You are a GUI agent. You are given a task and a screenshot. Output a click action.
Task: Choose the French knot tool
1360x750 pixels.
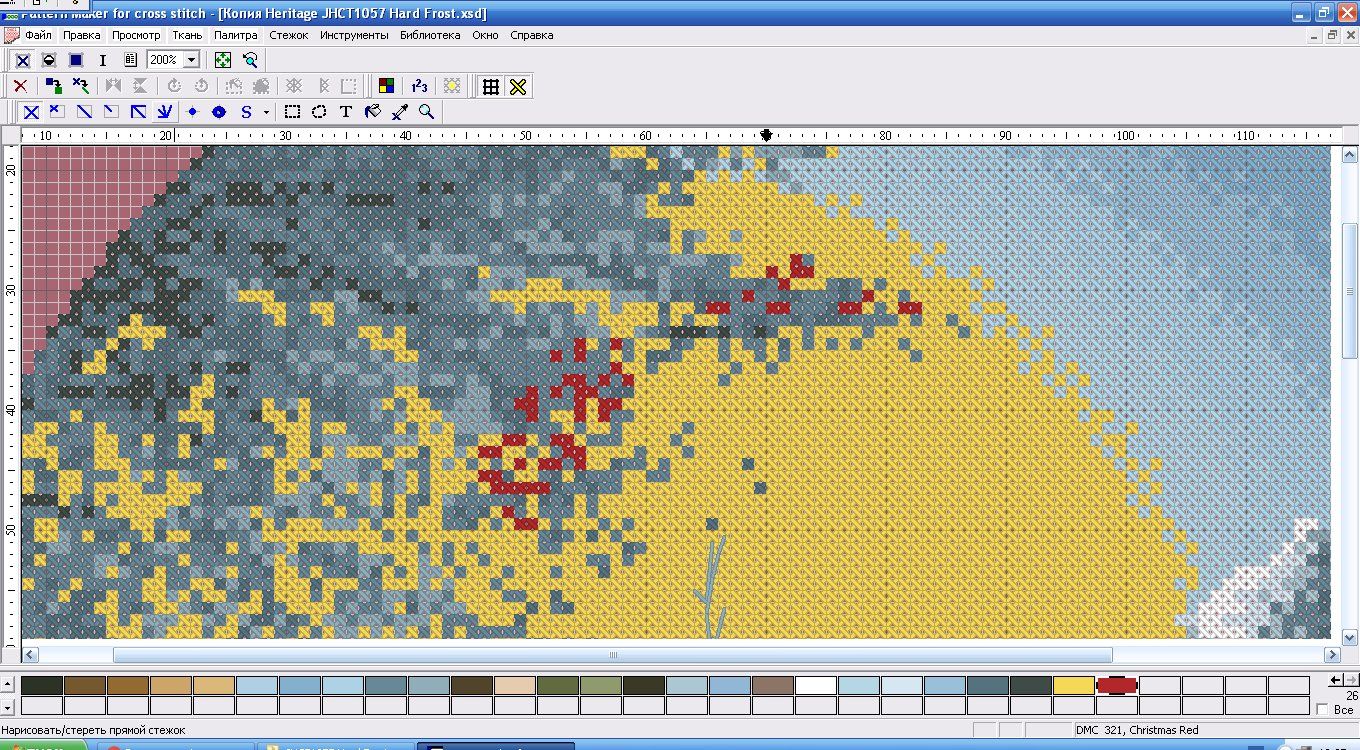point(193,112)
